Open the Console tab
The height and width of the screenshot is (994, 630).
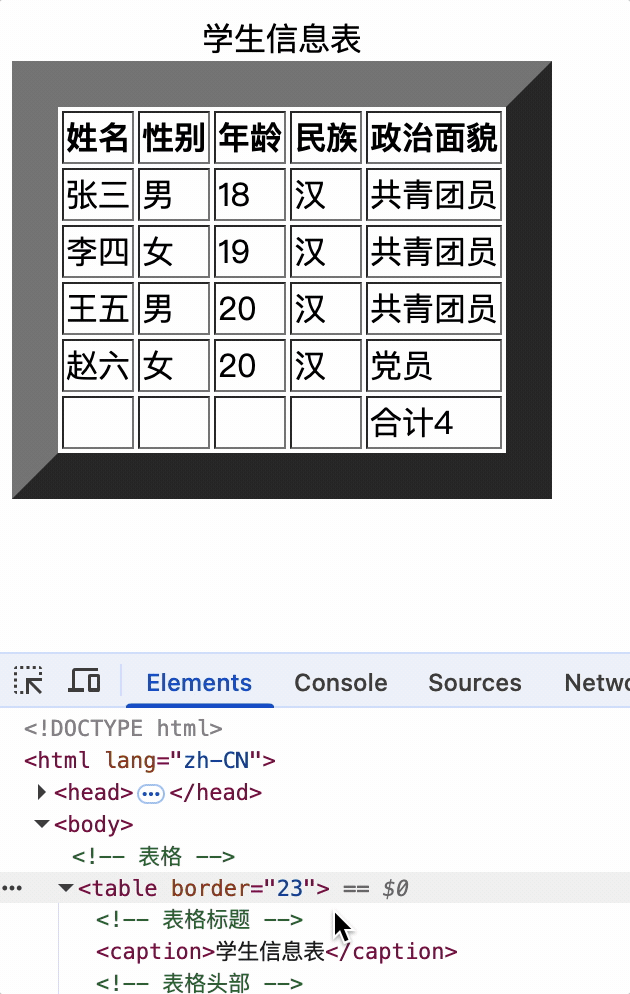[x=340, y=683]
